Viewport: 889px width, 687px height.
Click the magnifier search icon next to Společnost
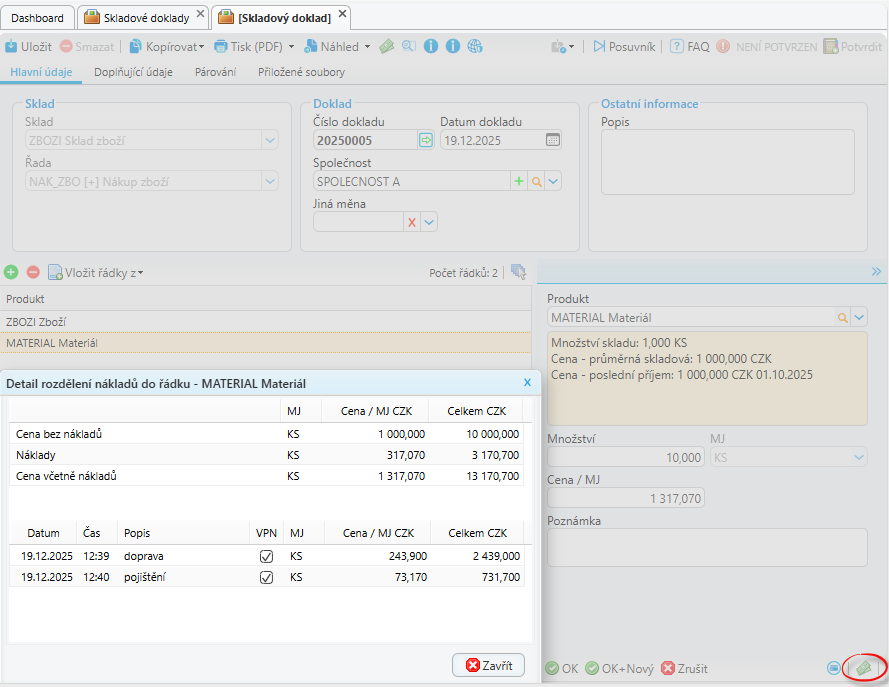click(536, 181)
